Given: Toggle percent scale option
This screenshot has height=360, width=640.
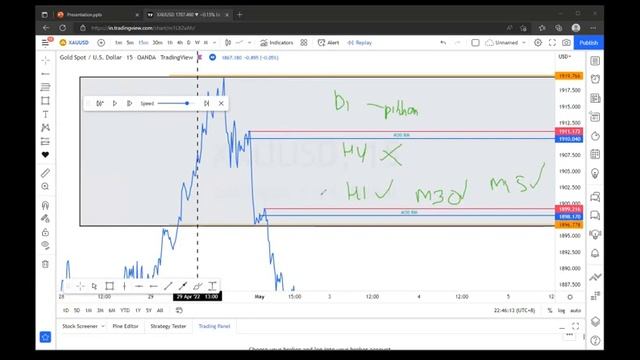Looking at the screenshot, I should click(550, 311).
